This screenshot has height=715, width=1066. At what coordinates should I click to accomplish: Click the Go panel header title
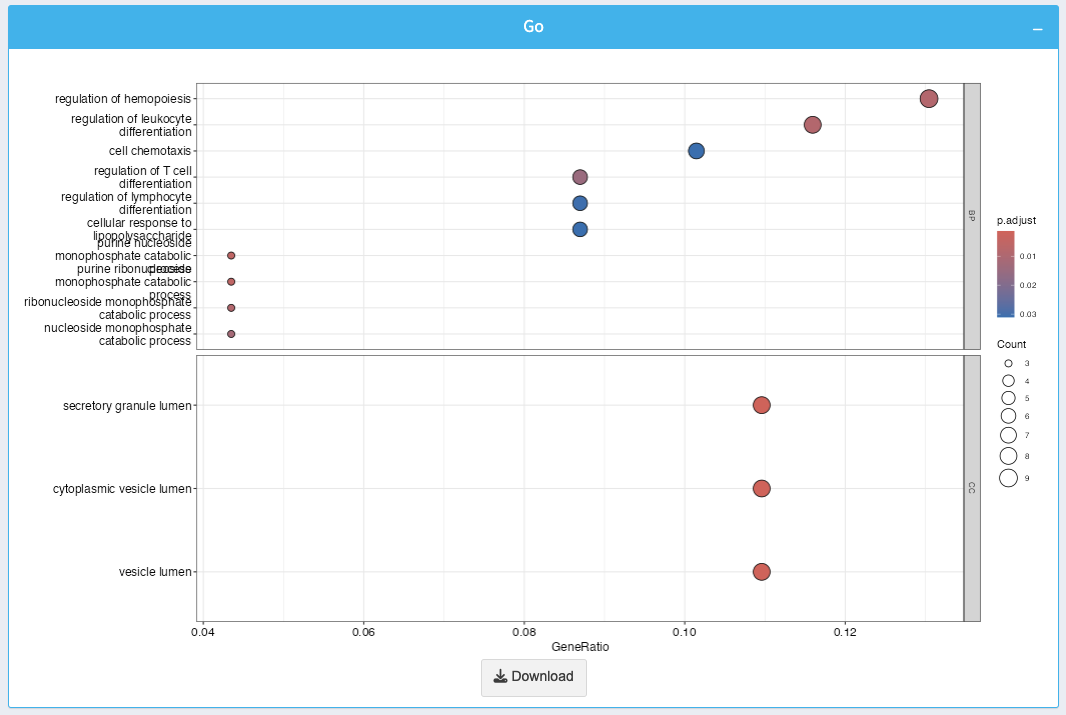[533, 27]
